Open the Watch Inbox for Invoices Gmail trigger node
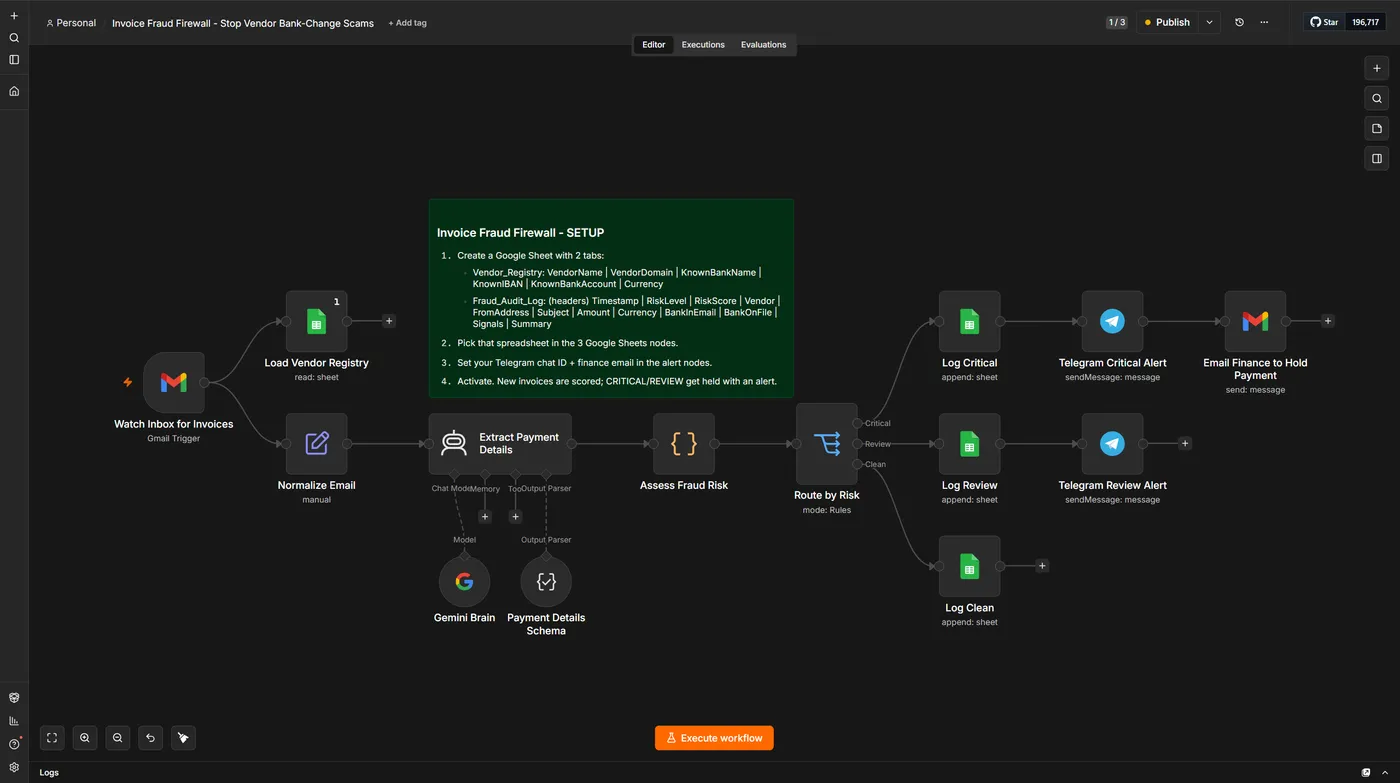 [174, 382]
